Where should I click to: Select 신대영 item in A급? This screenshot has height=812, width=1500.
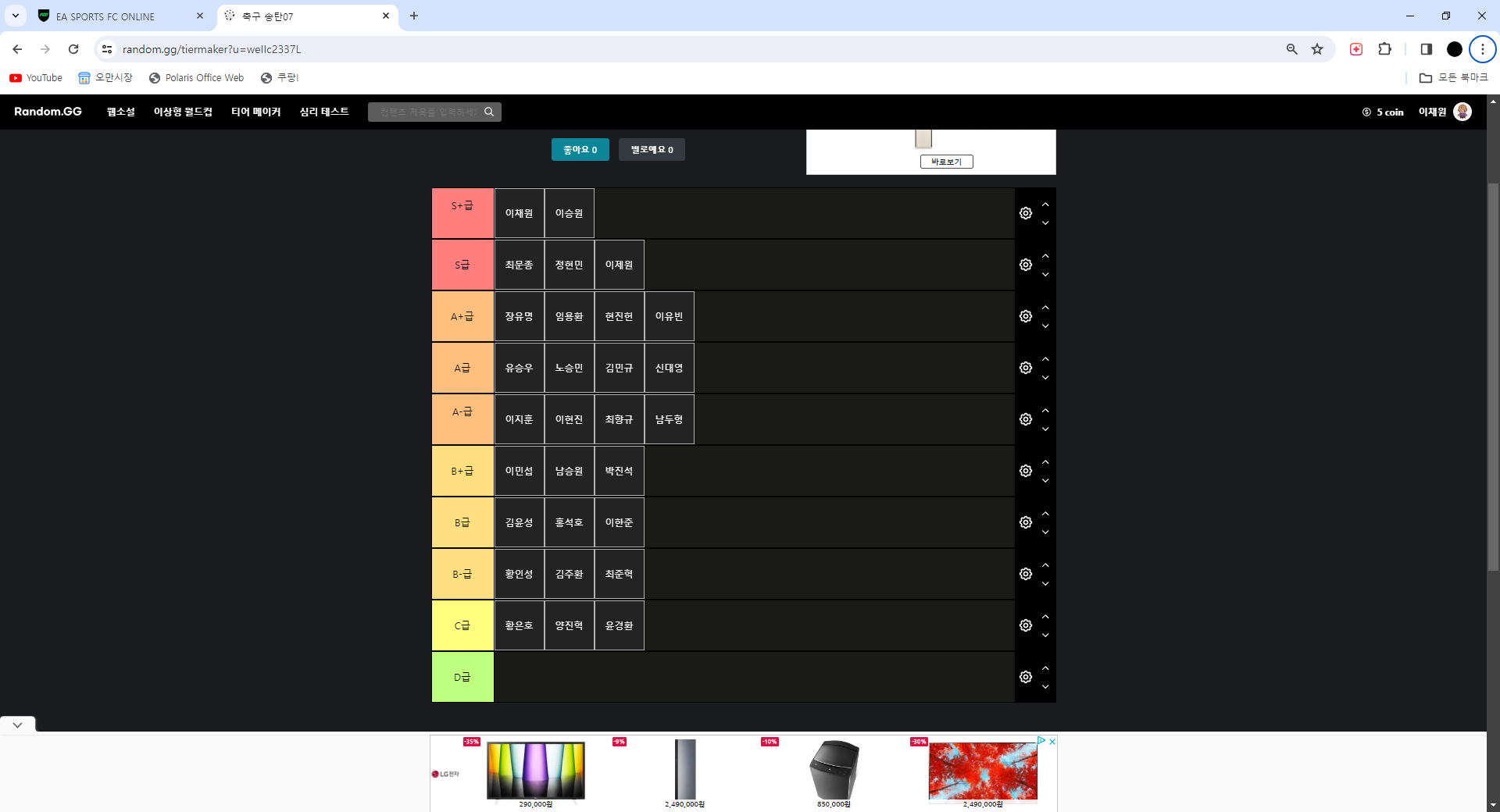[670, 368]
